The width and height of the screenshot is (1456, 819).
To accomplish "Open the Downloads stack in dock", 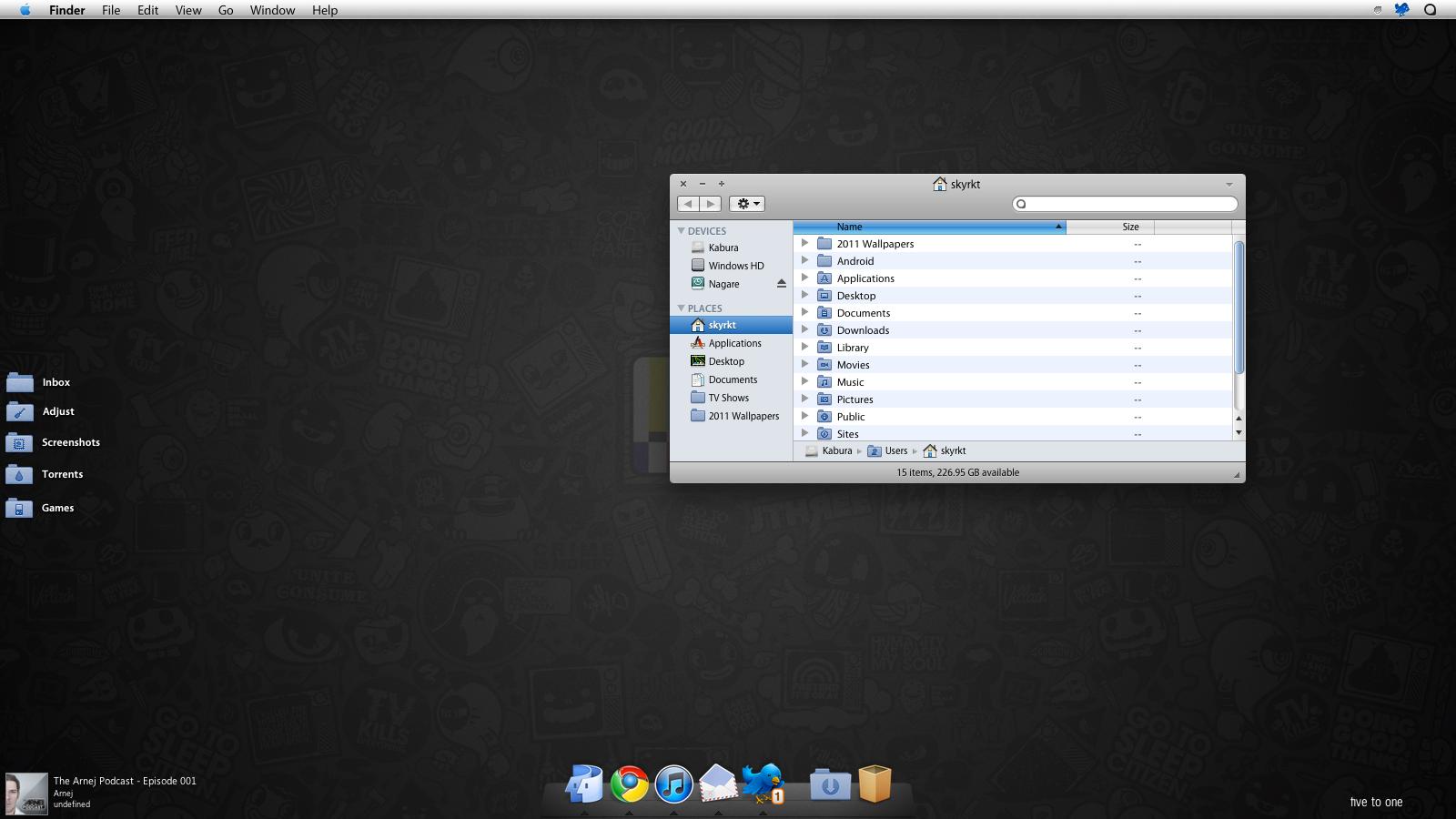I will [x=830, y=784].
